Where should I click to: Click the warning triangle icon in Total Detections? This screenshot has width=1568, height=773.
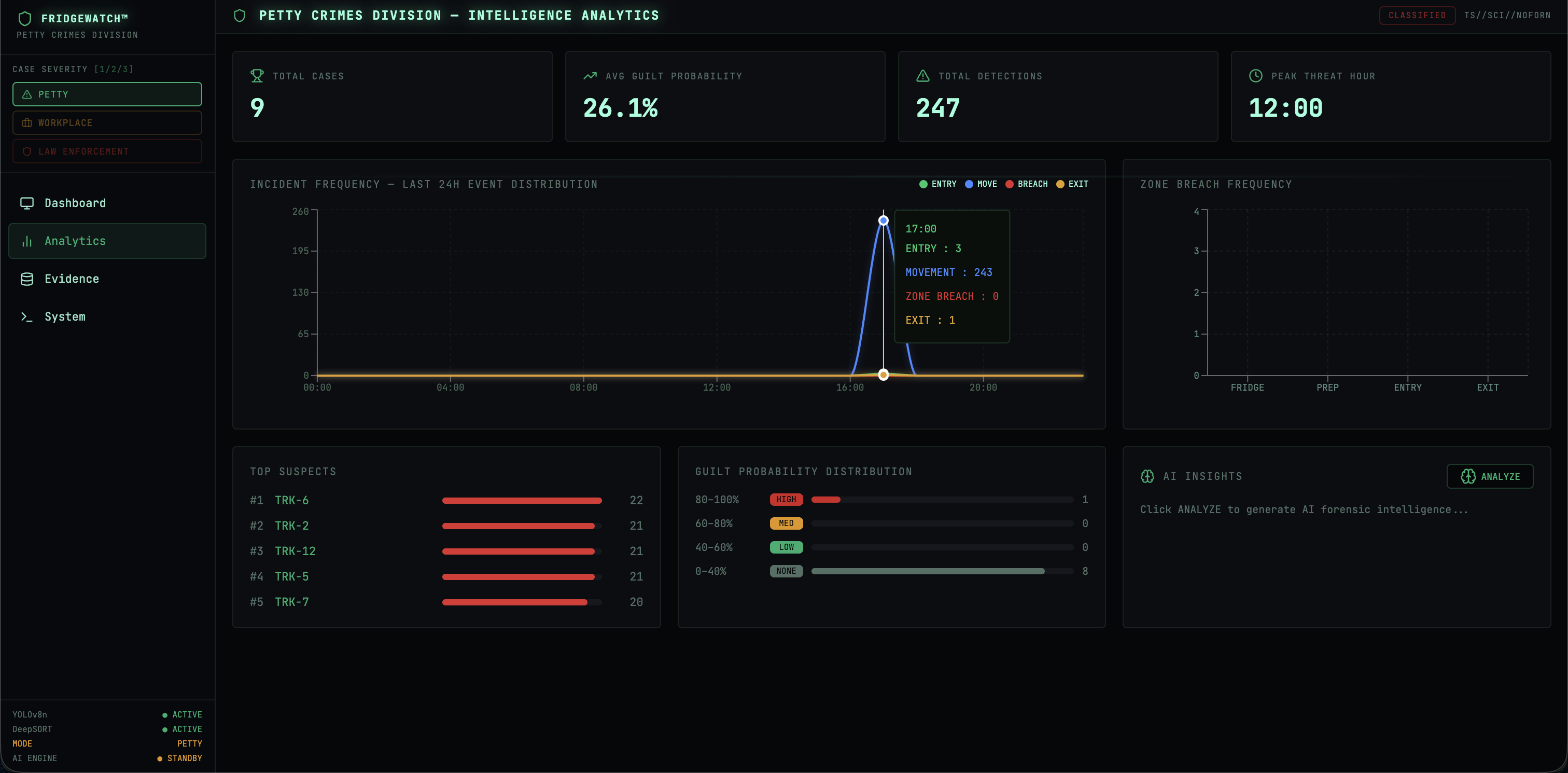[923, 76]
